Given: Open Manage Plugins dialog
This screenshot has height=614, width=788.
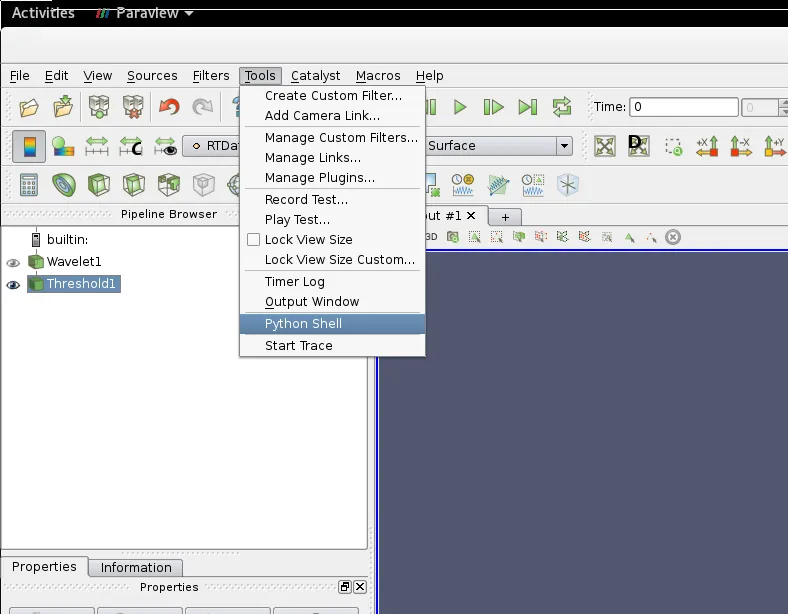Looking at the screenshot, I should click(332, 177).
